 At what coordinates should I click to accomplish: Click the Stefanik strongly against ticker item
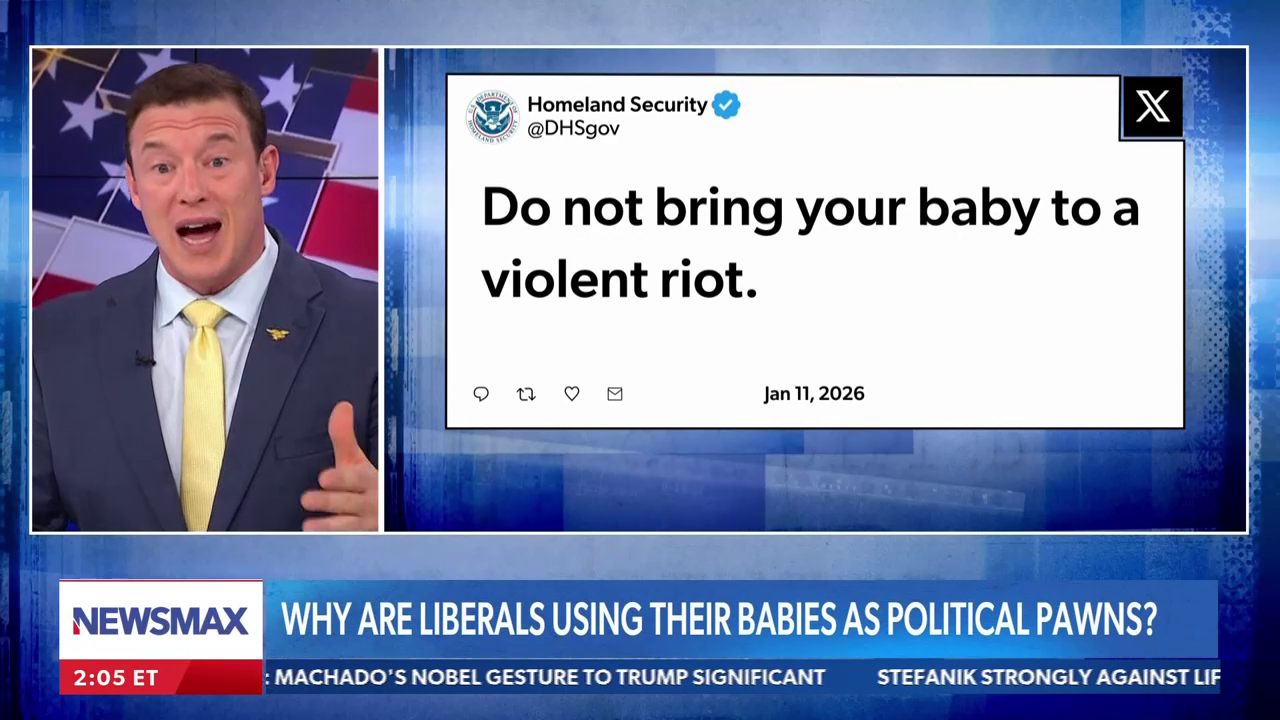pyautogui.click(x=1048, y=677)
